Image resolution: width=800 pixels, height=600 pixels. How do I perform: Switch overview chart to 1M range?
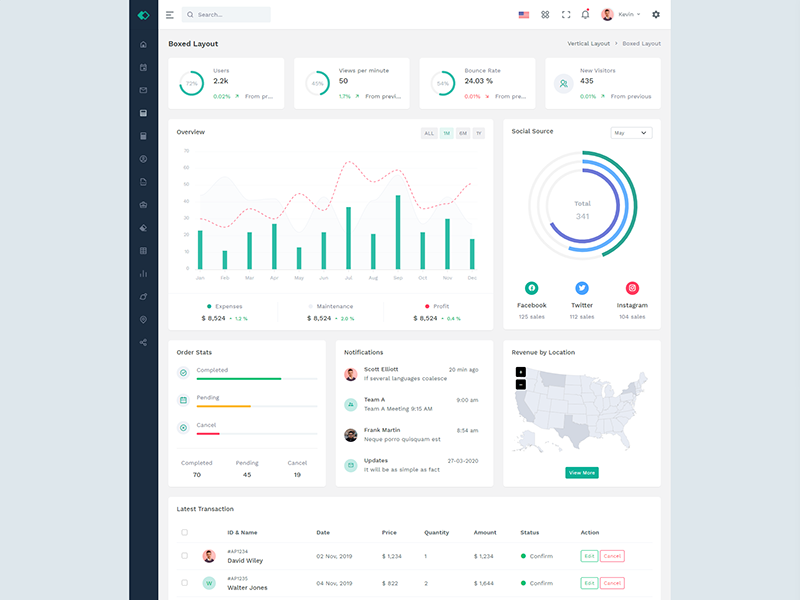point(446,133)
